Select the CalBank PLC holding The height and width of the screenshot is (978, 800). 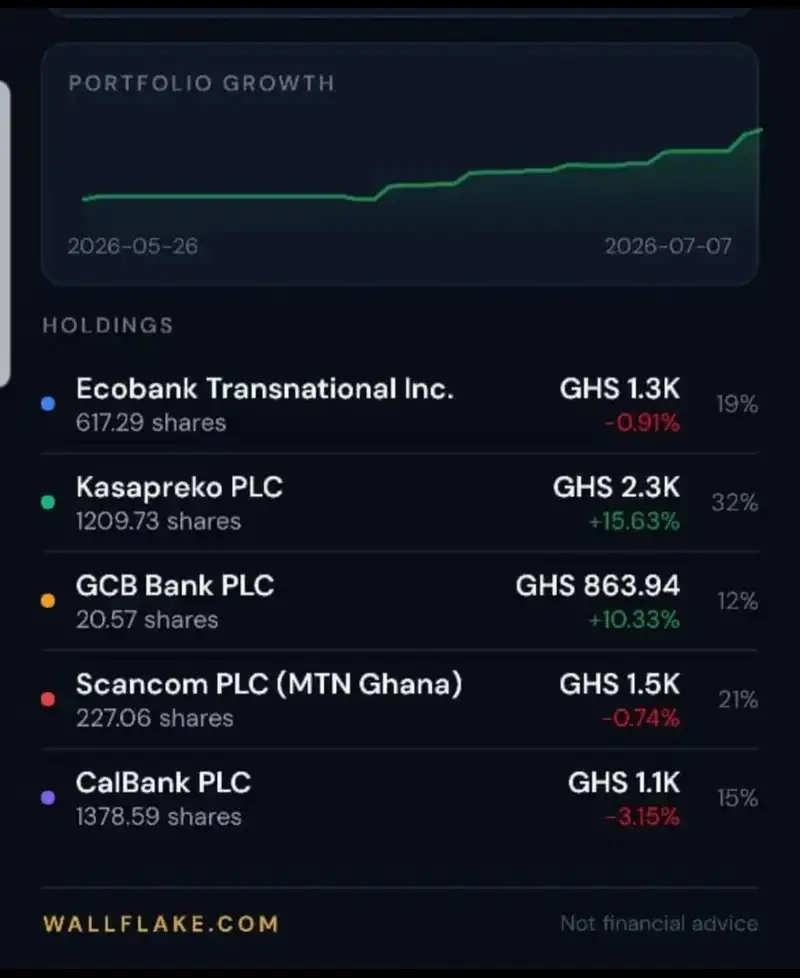400,798
